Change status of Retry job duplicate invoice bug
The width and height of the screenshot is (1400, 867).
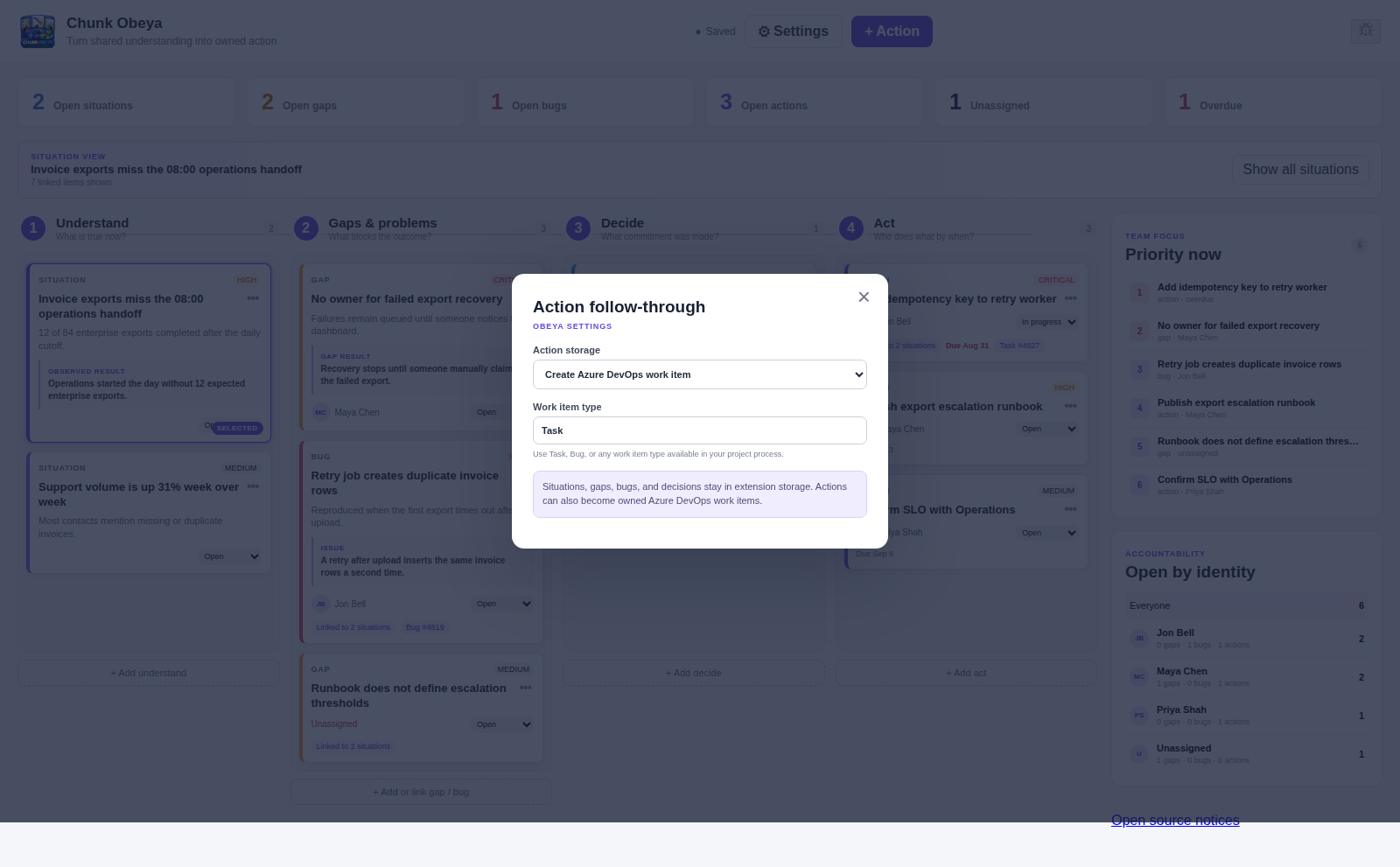point(503,604)
